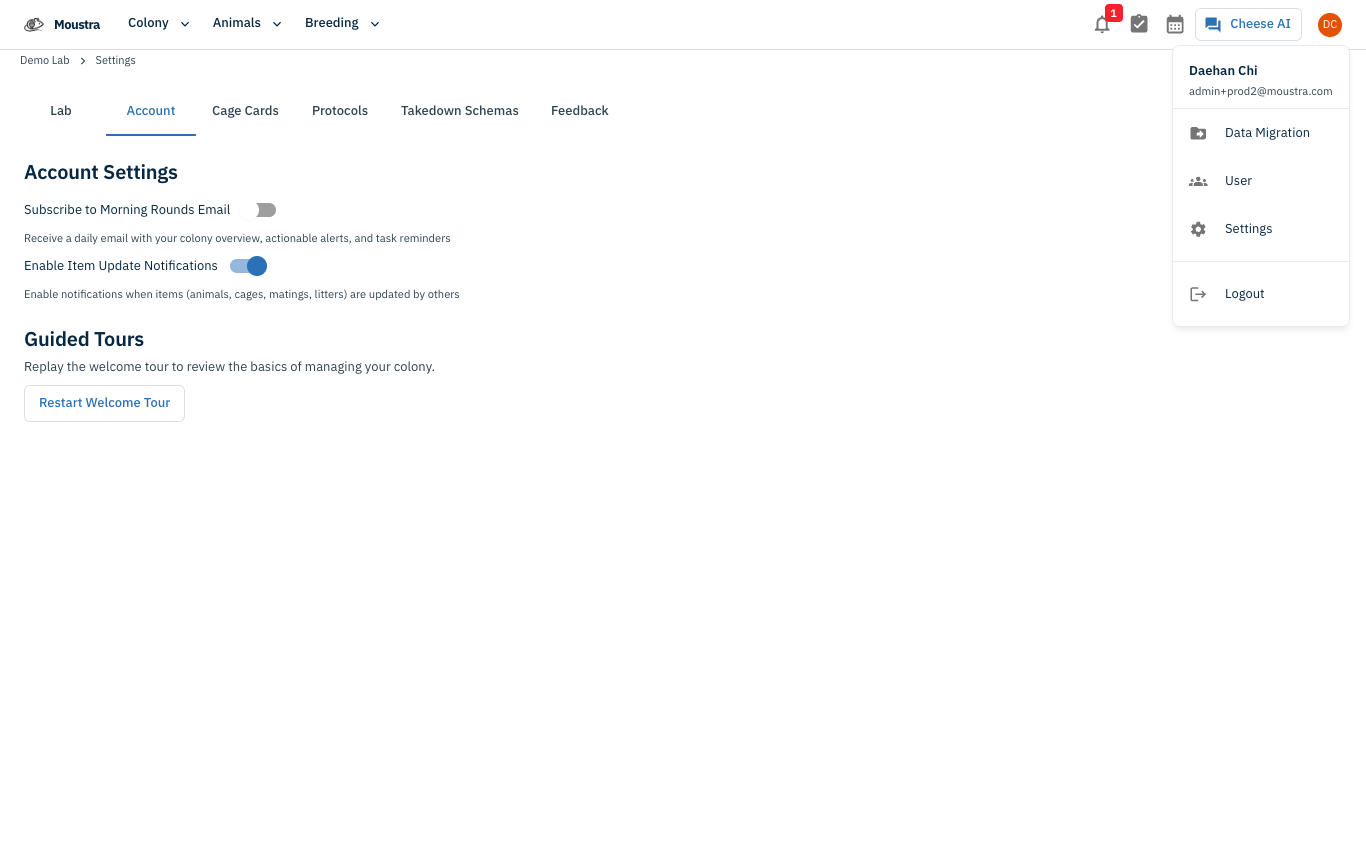Expand the Colony menu chevron
This screenshot has height=854, width=1366.
tap(185, 24)
